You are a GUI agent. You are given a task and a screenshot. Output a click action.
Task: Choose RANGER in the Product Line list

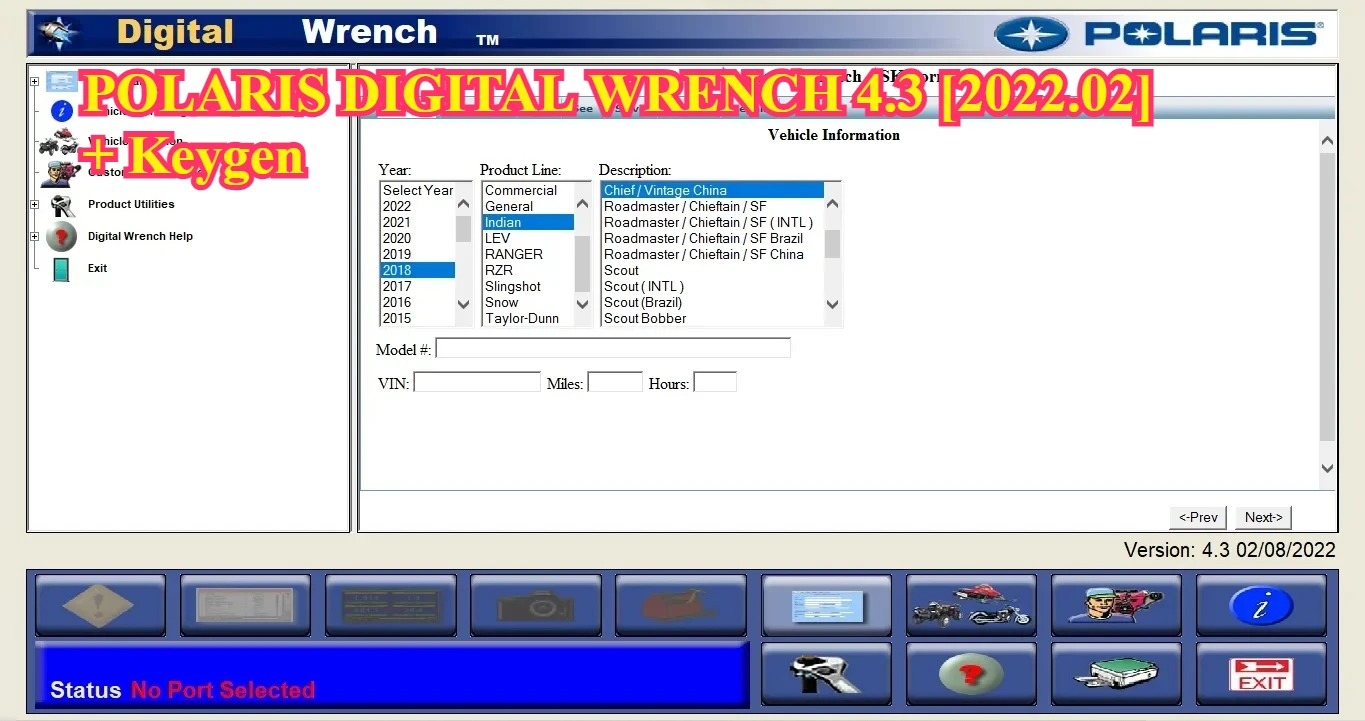(528, 254)
